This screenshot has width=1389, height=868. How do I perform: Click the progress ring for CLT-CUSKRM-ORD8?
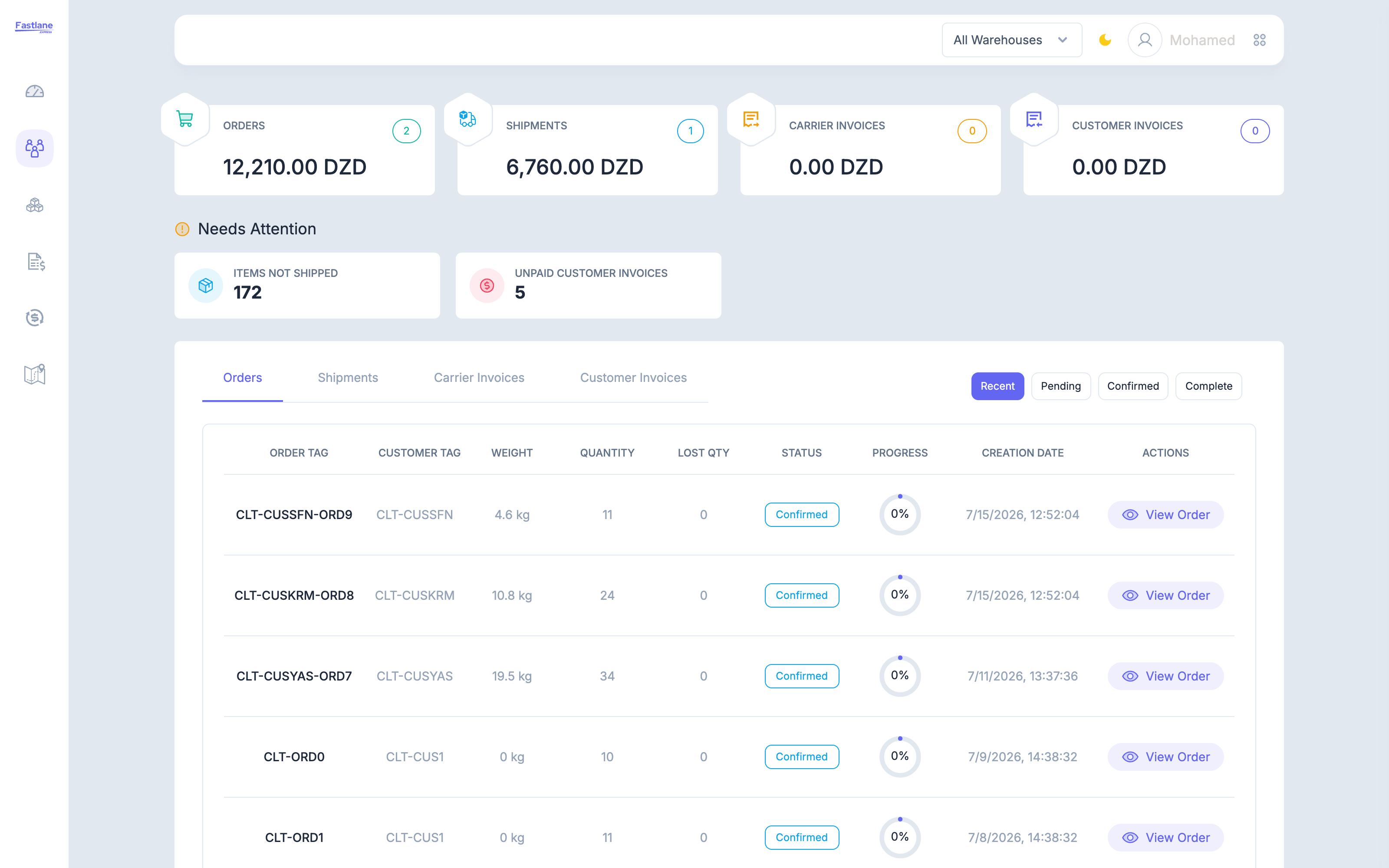pyautogui.click(x=900, y=595)
